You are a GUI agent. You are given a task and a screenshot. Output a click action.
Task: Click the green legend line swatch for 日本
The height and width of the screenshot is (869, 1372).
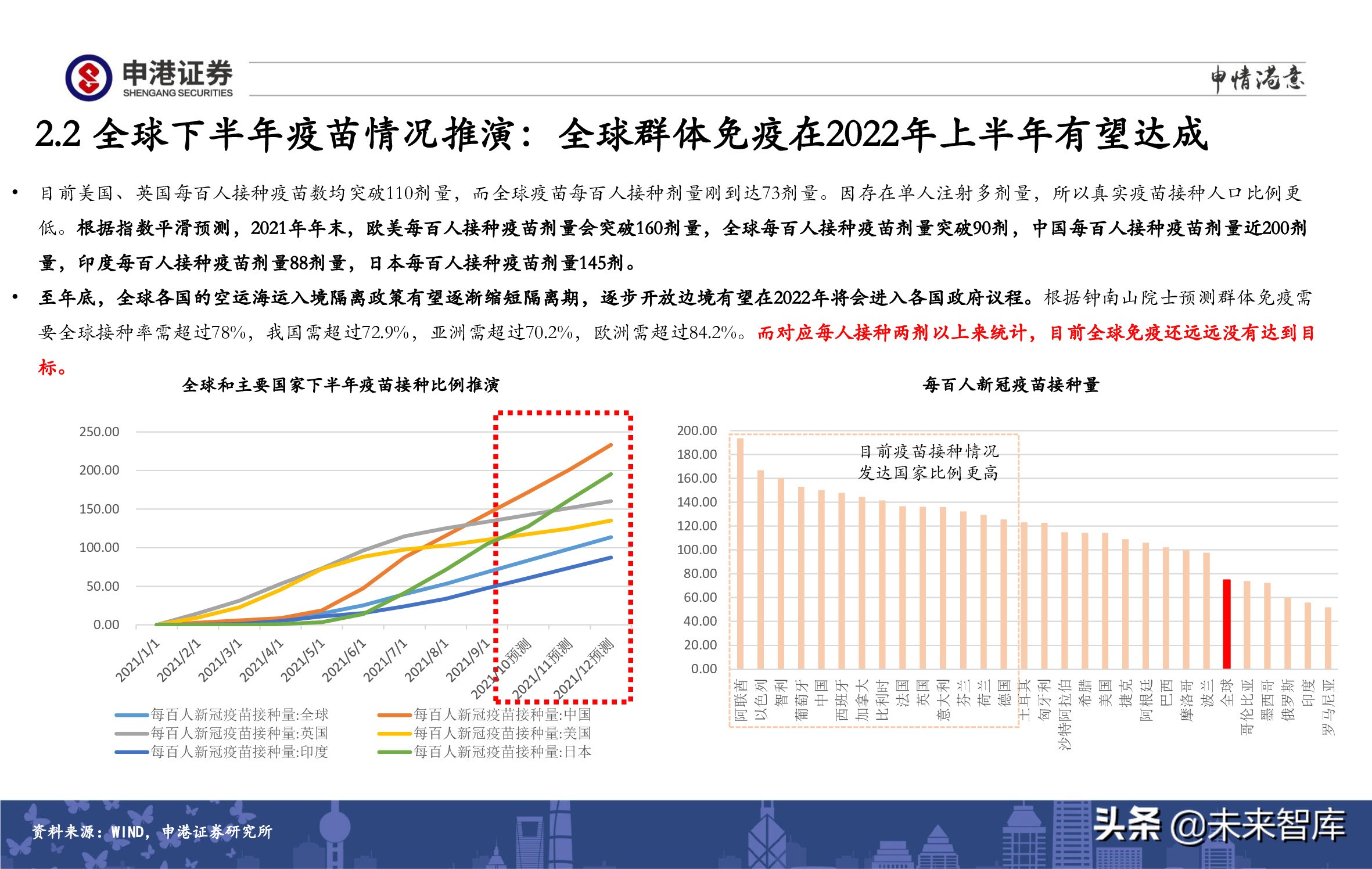pos(394,752)
